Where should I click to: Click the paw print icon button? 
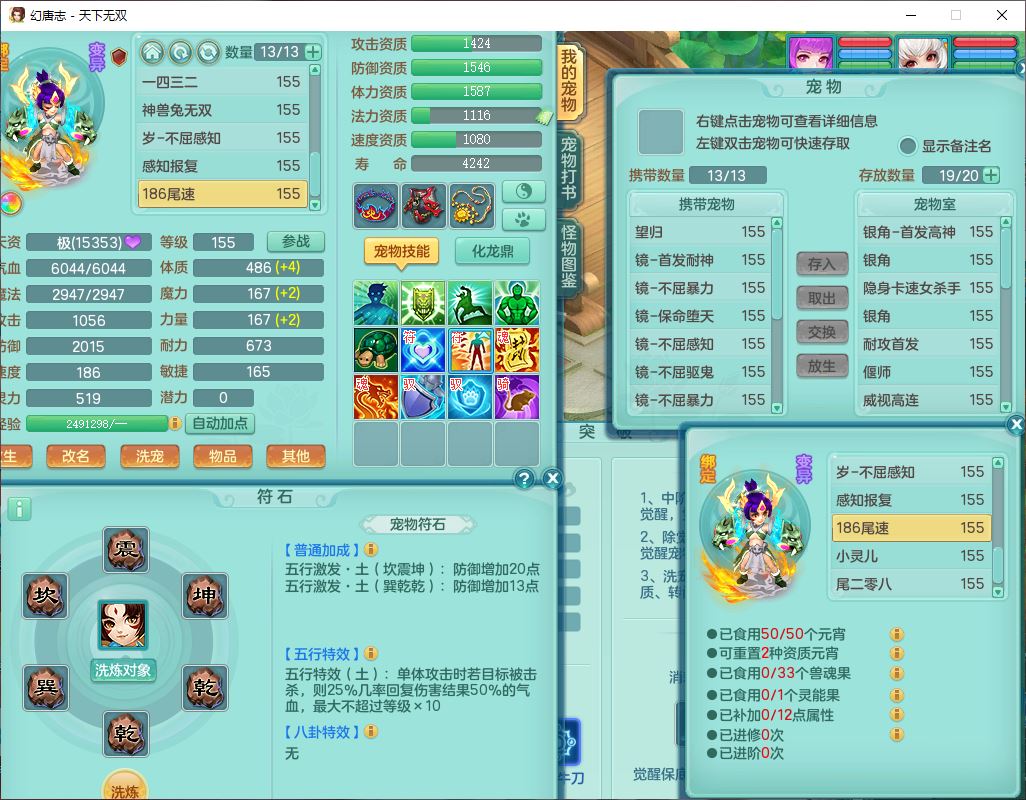524,218
